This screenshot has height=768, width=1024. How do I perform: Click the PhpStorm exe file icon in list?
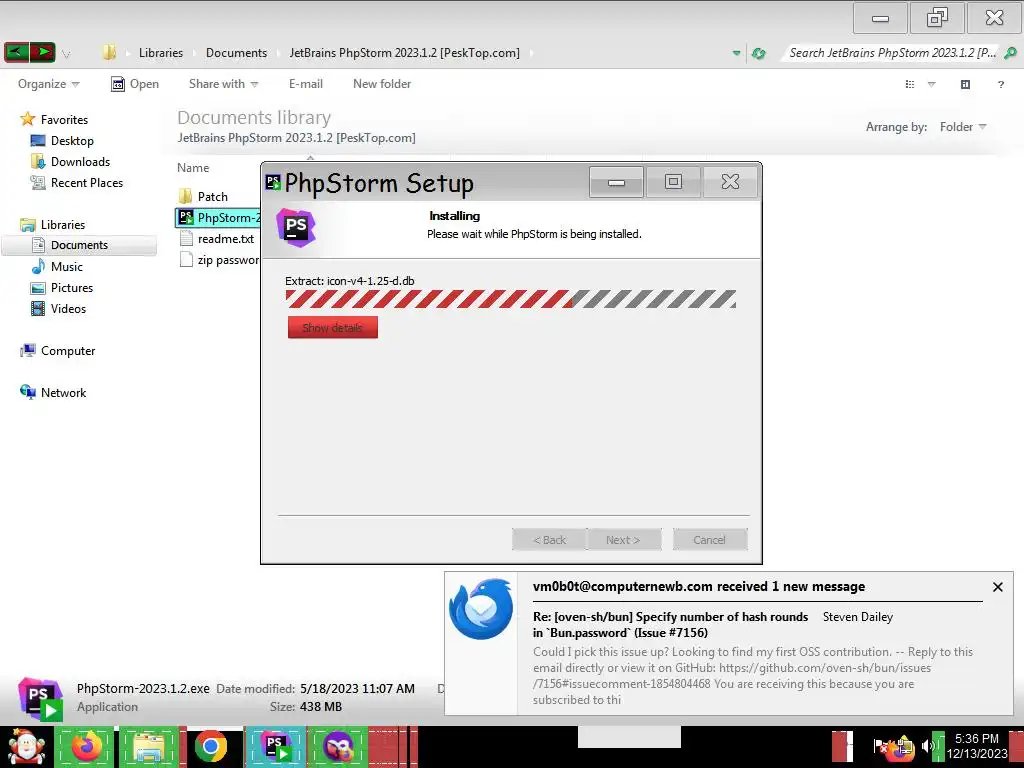coord(185,217)
